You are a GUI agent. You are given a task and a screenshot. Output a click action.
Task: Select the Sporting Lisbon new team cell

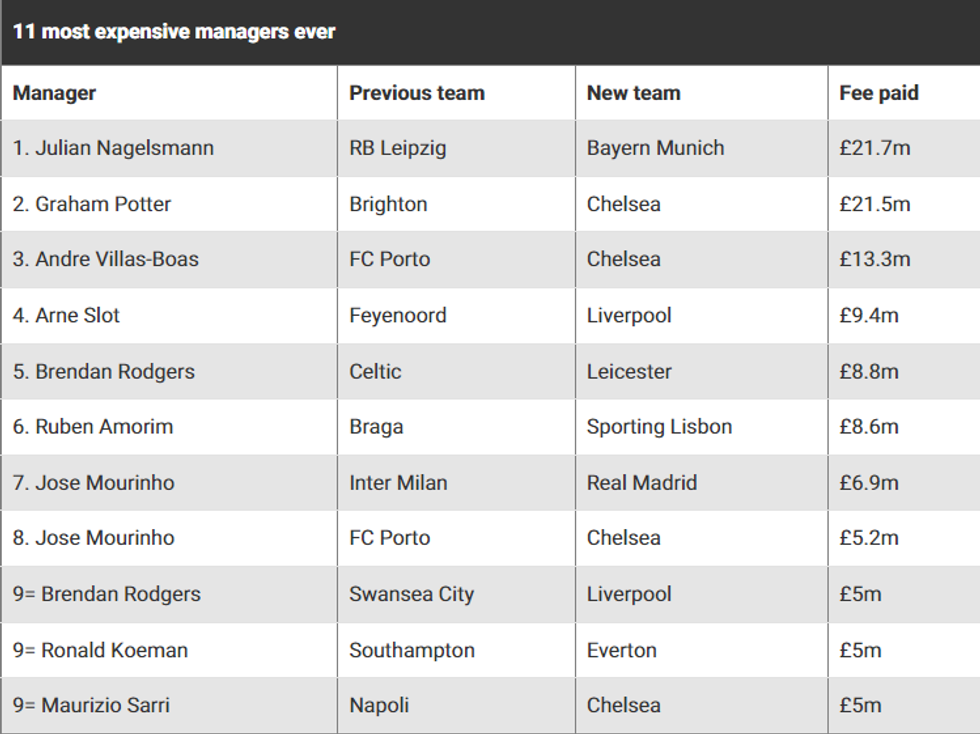pos(659,426)
